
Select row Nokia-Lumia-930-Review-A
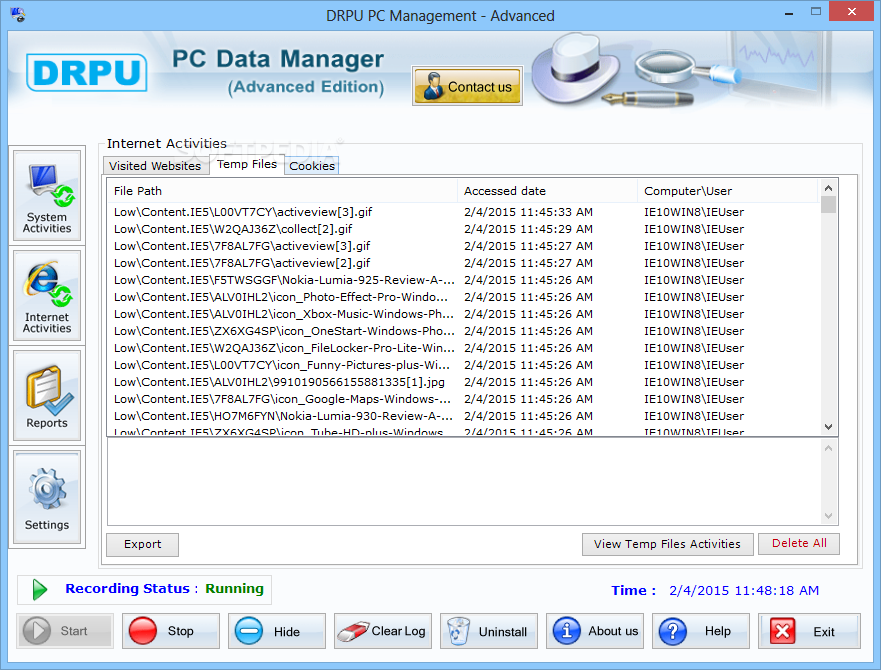(463, 416)
